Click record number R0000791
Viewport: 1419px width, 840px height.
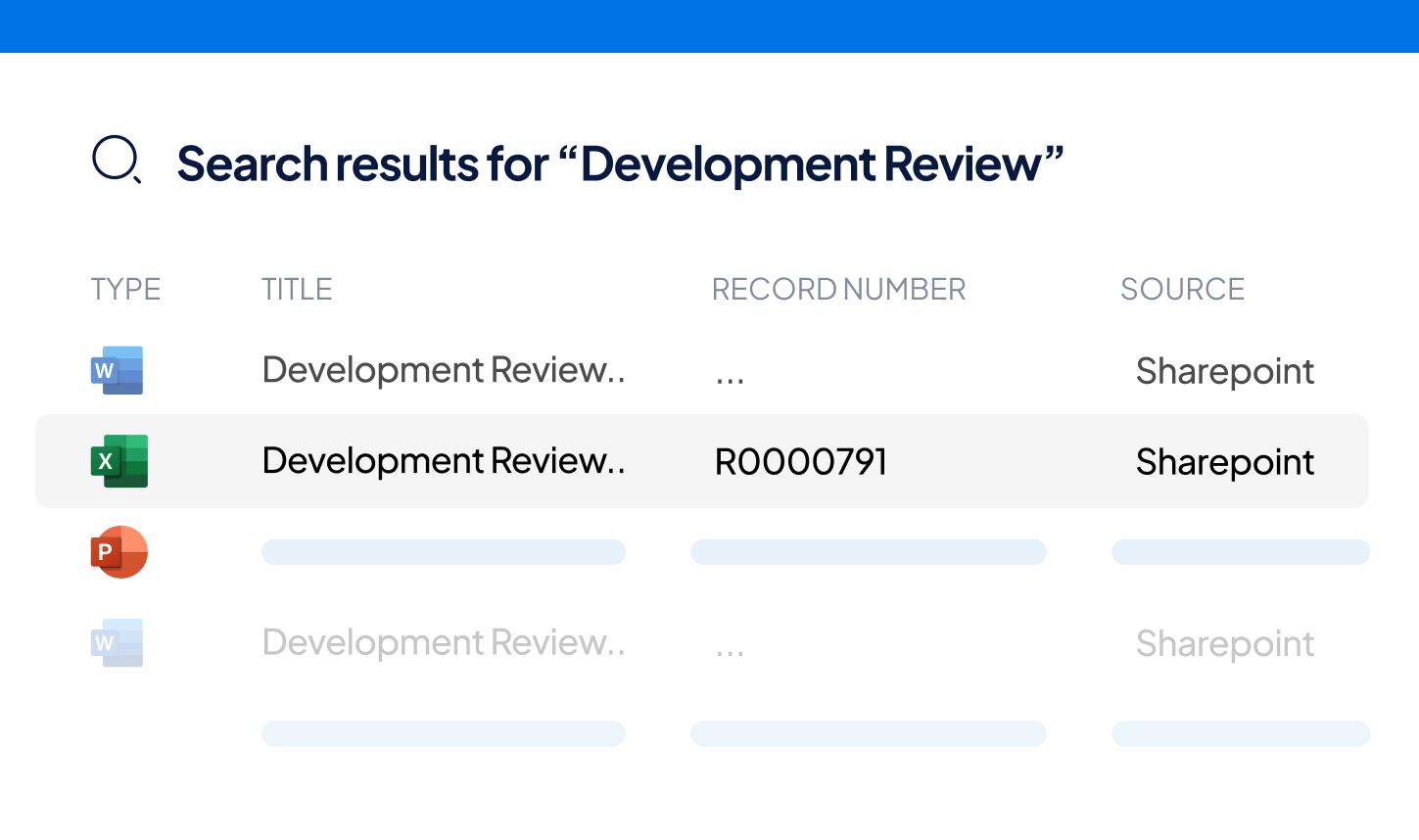(x=801, y=462)
